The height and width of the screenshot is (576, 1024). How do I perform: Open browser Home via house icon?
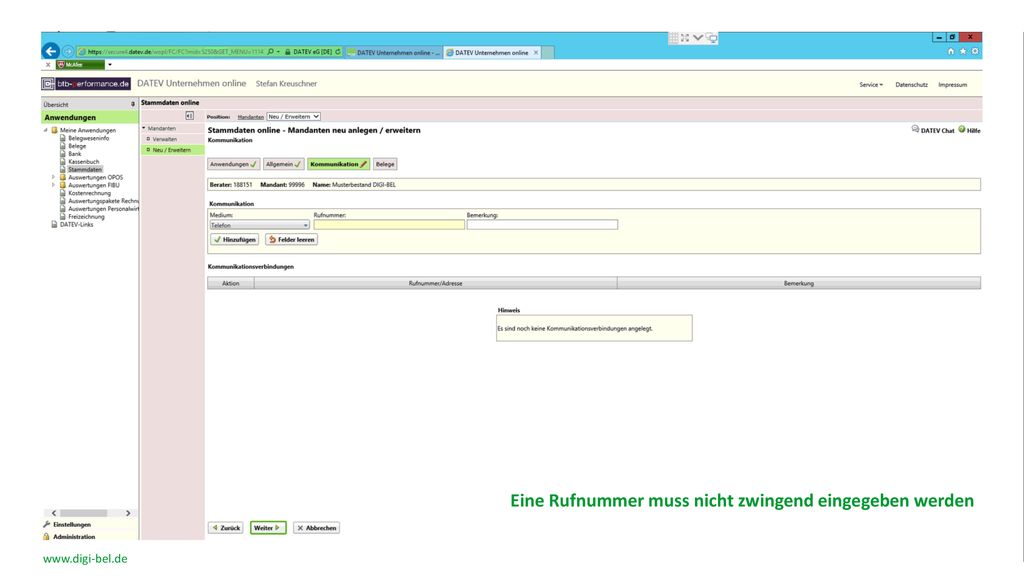[x=951, y=52]
